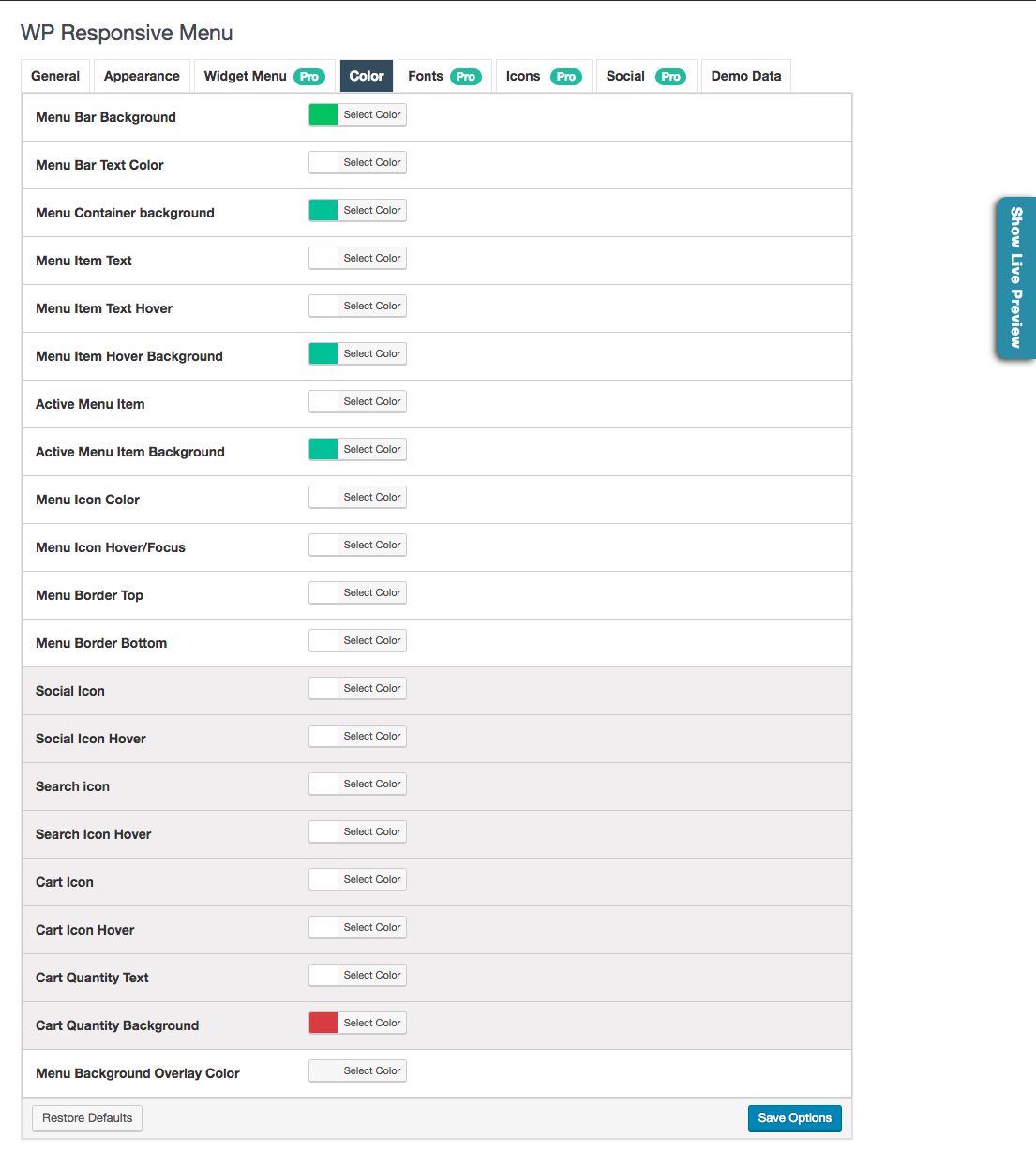1036x1152 pixels.
Task: Click Select Color for Menu Bar Background
Action: [x=372, y=114]
